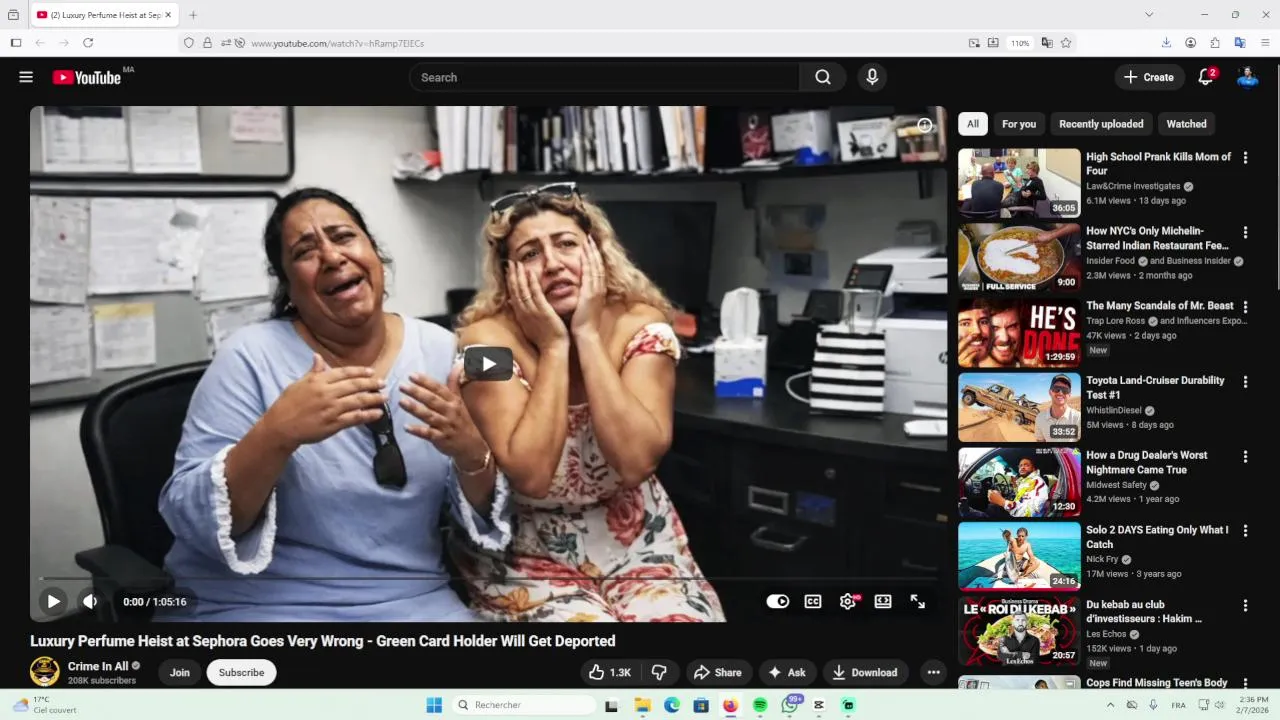Open browser extensions puzzle icon
The image size is (1280, 720).
pos(1215,43)
